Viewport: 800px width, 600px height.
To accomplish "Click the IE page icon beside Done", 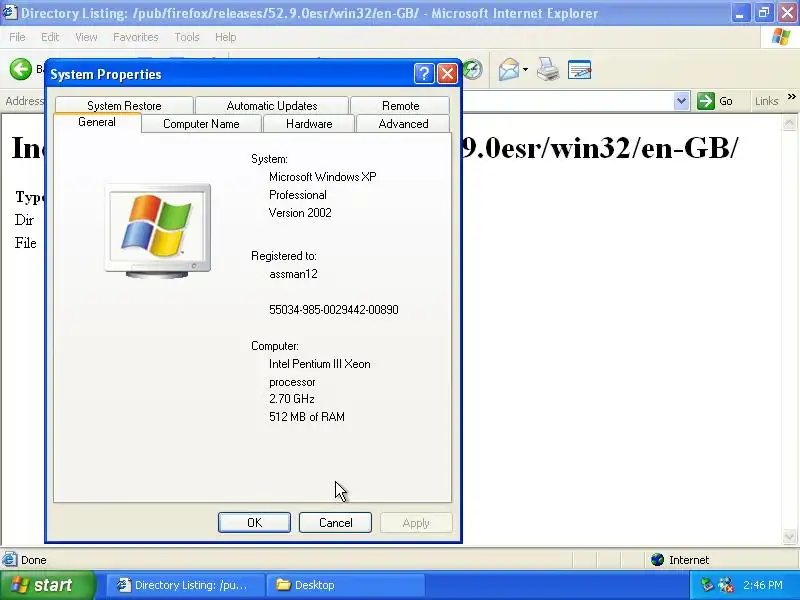I will tap(9, 560).
